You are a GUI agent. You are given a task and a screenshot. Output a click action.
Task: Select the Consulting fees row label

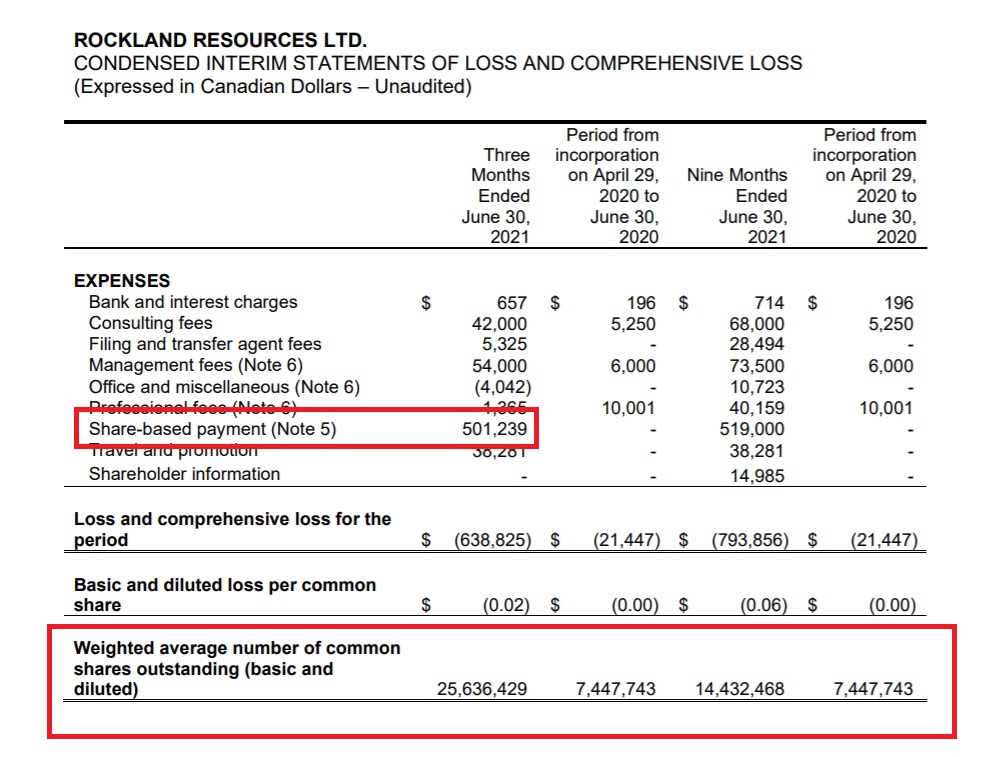coord(150,323)
